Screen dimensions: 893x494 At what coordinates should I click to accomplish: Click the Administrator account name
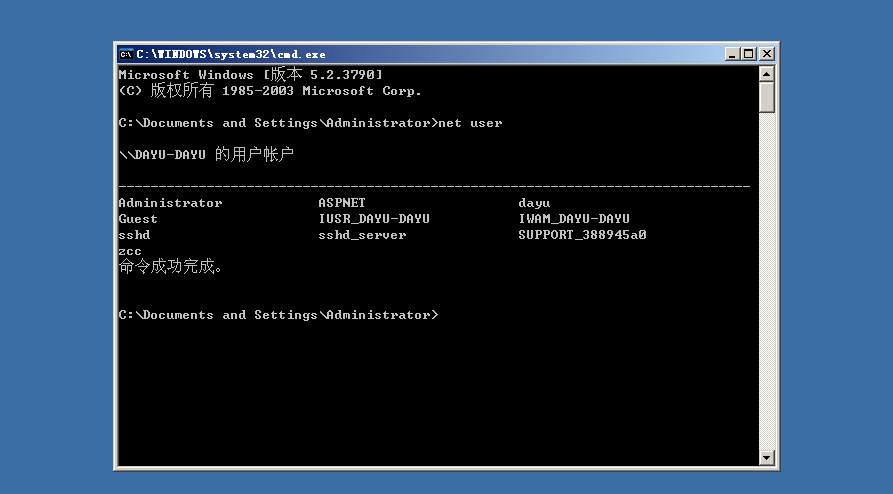coord(170,203)
